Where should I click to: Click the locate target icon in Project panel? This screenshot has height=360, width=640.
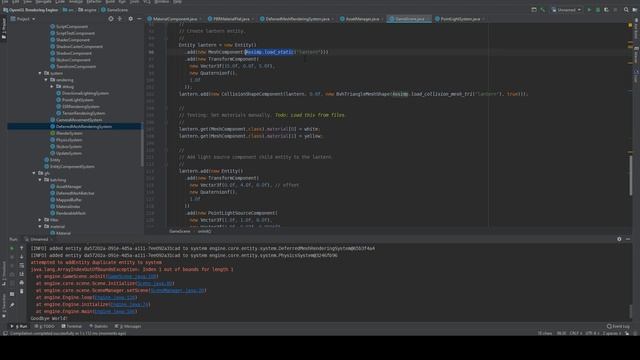click(111, 19)
